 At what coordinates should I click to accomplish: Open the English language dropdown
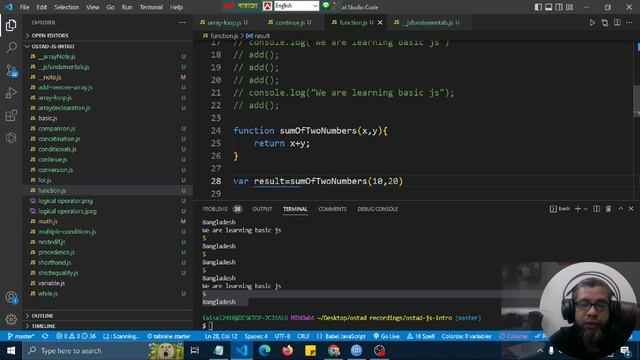[296, 6]
